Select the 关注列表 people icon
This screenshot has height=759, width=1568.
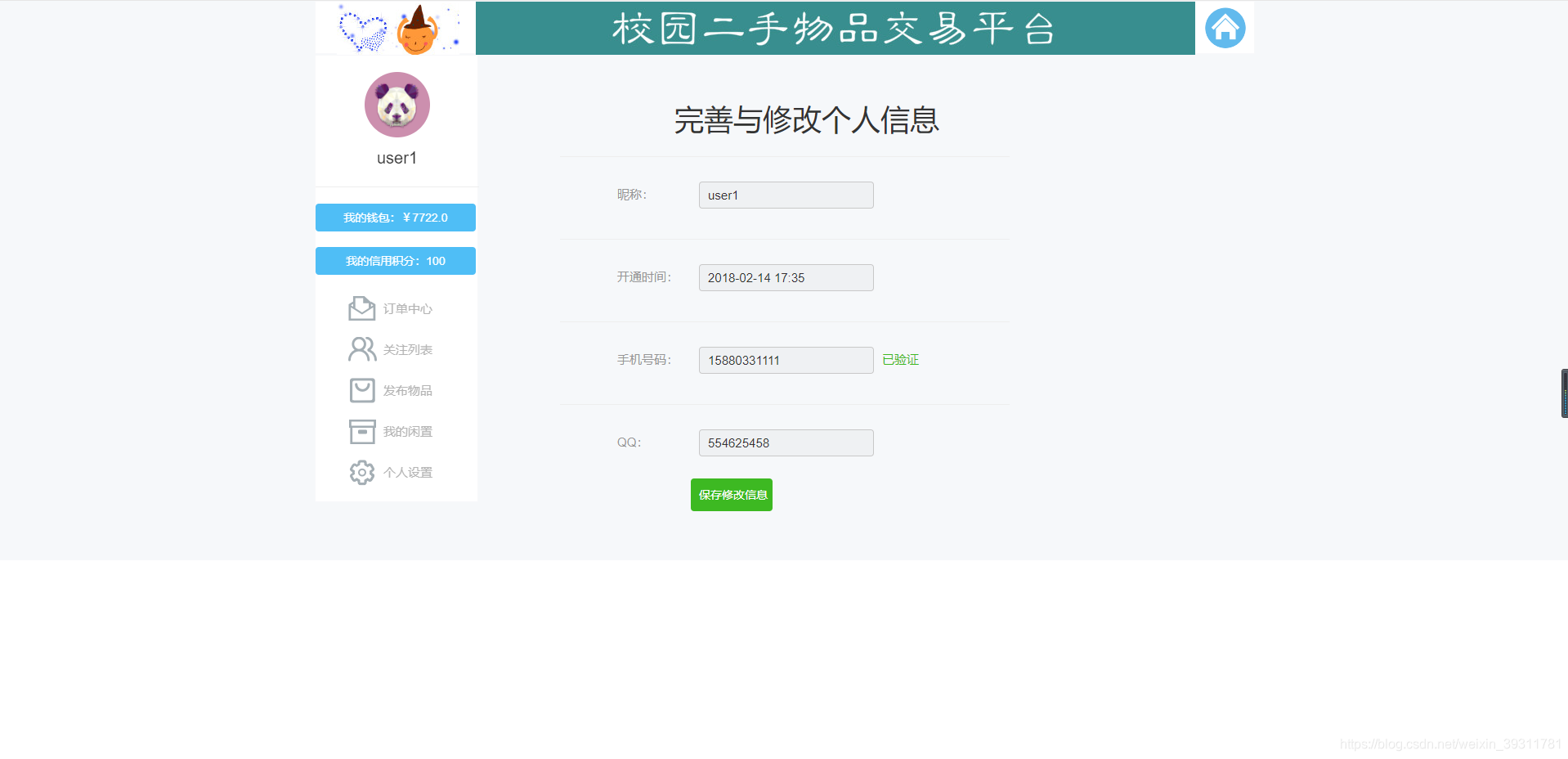pyautogui.click(x=361, y=349)
